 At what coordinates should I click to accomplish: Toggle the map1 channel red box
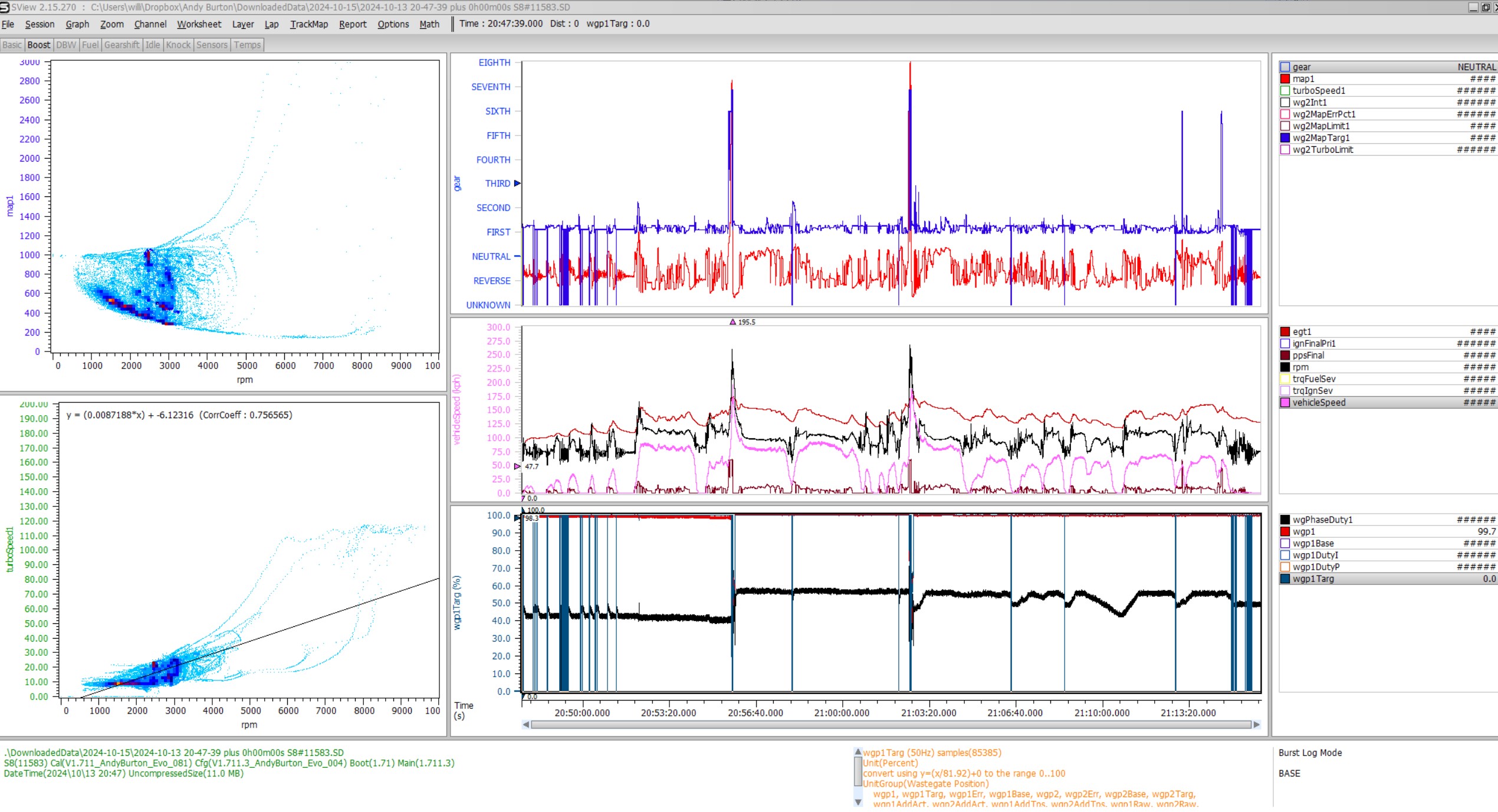(x=1285, y=79)
